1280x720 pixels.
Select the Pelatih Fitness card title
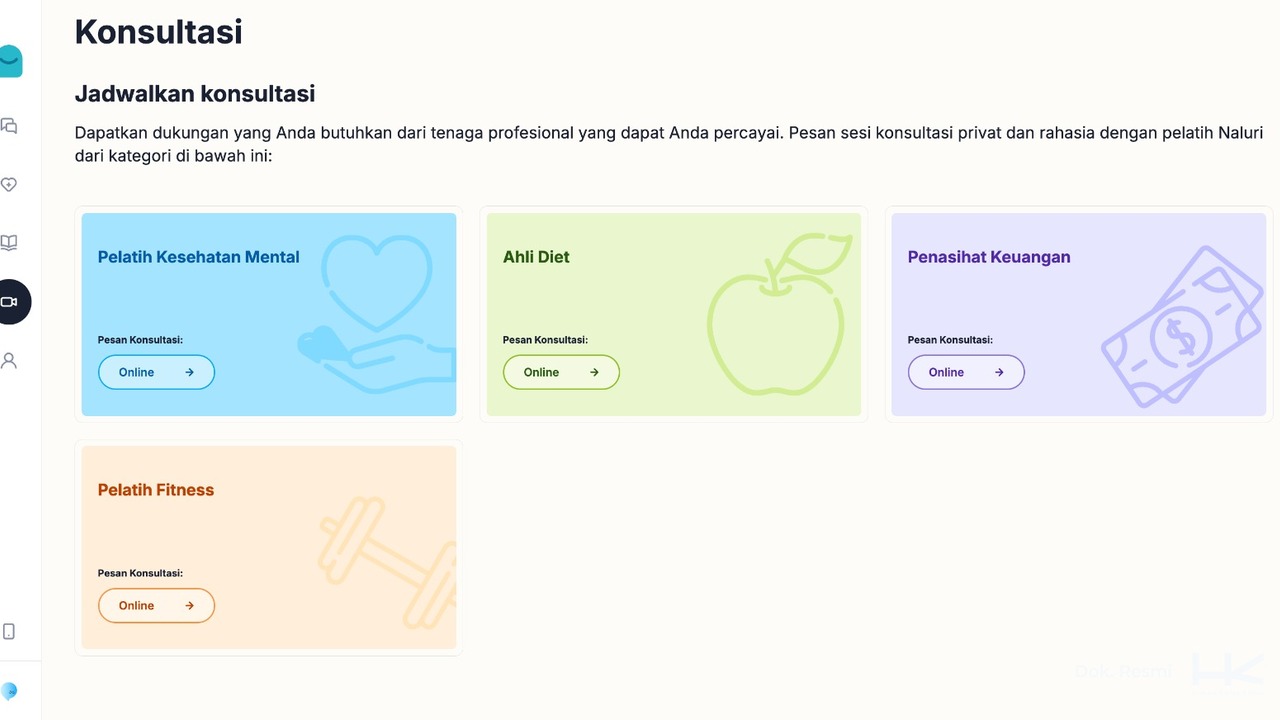pyautogui.click(x=156, y=490)
